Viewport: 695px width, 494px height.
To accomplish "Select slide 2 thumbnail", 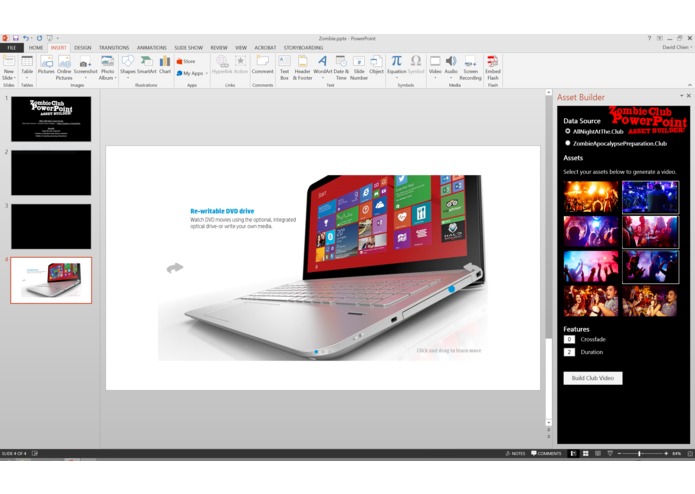I will pos(51,173).
